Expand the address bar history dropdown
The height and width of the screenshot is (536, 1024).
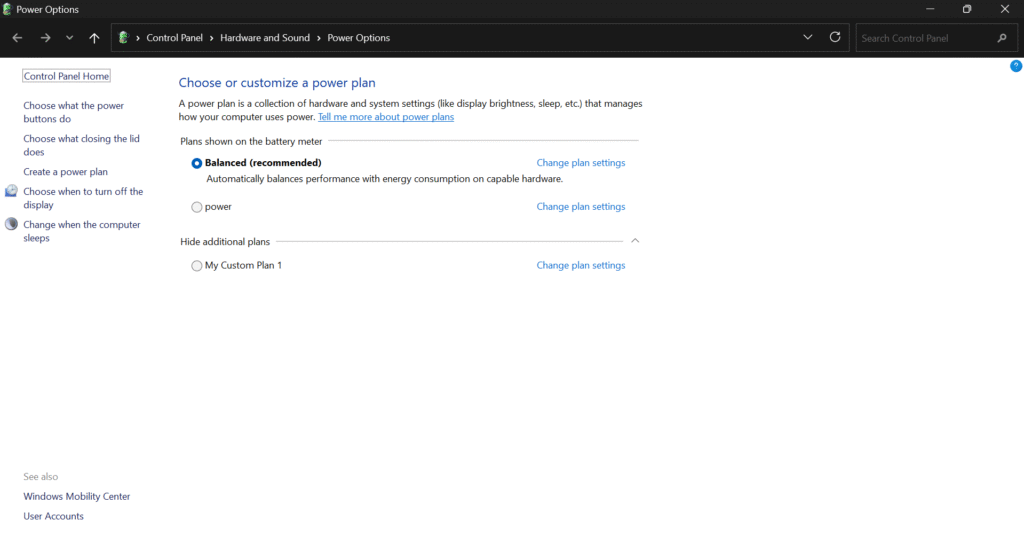[x=808, y=38]
